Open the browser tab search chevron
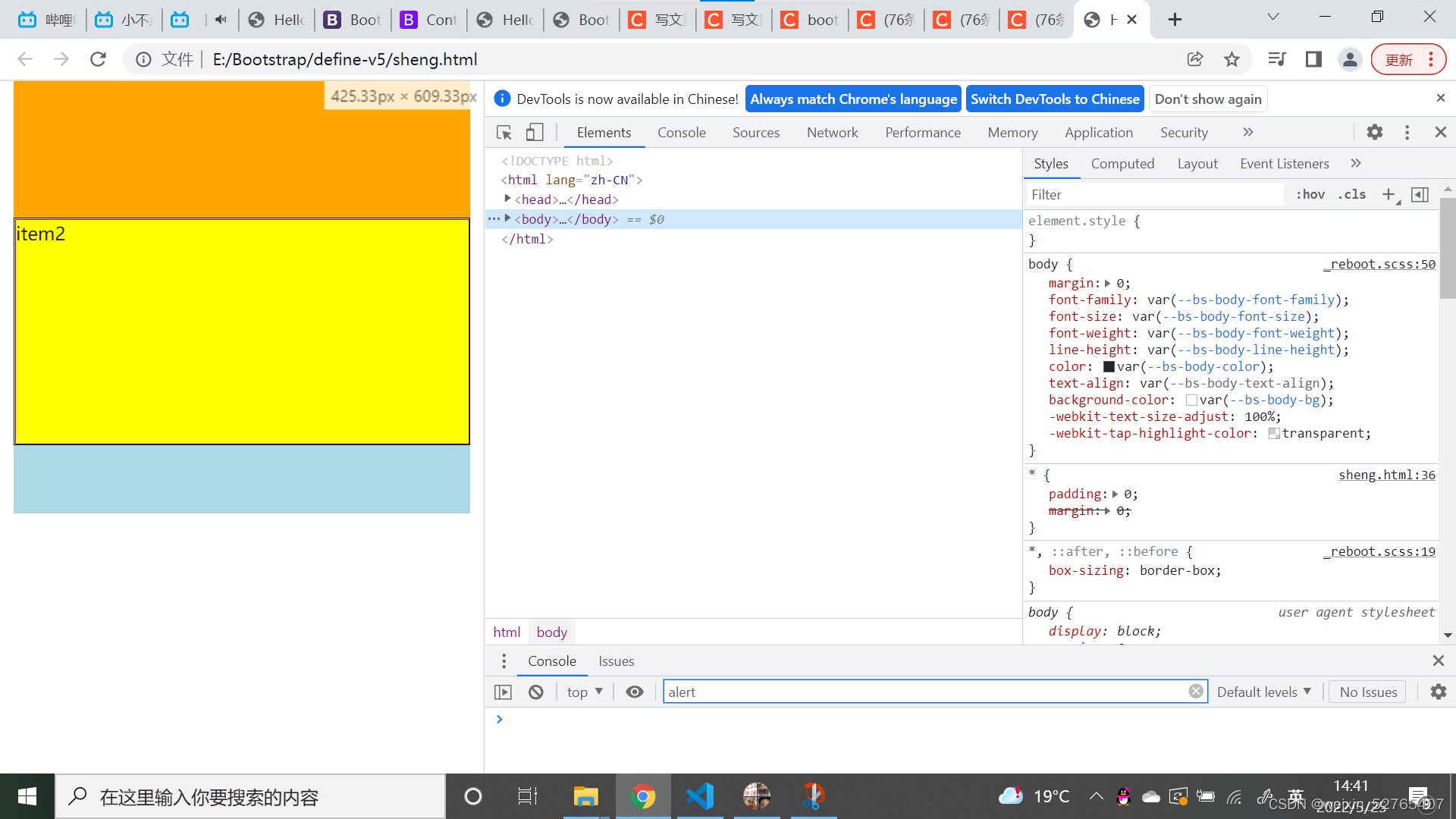 [1273, 17]
